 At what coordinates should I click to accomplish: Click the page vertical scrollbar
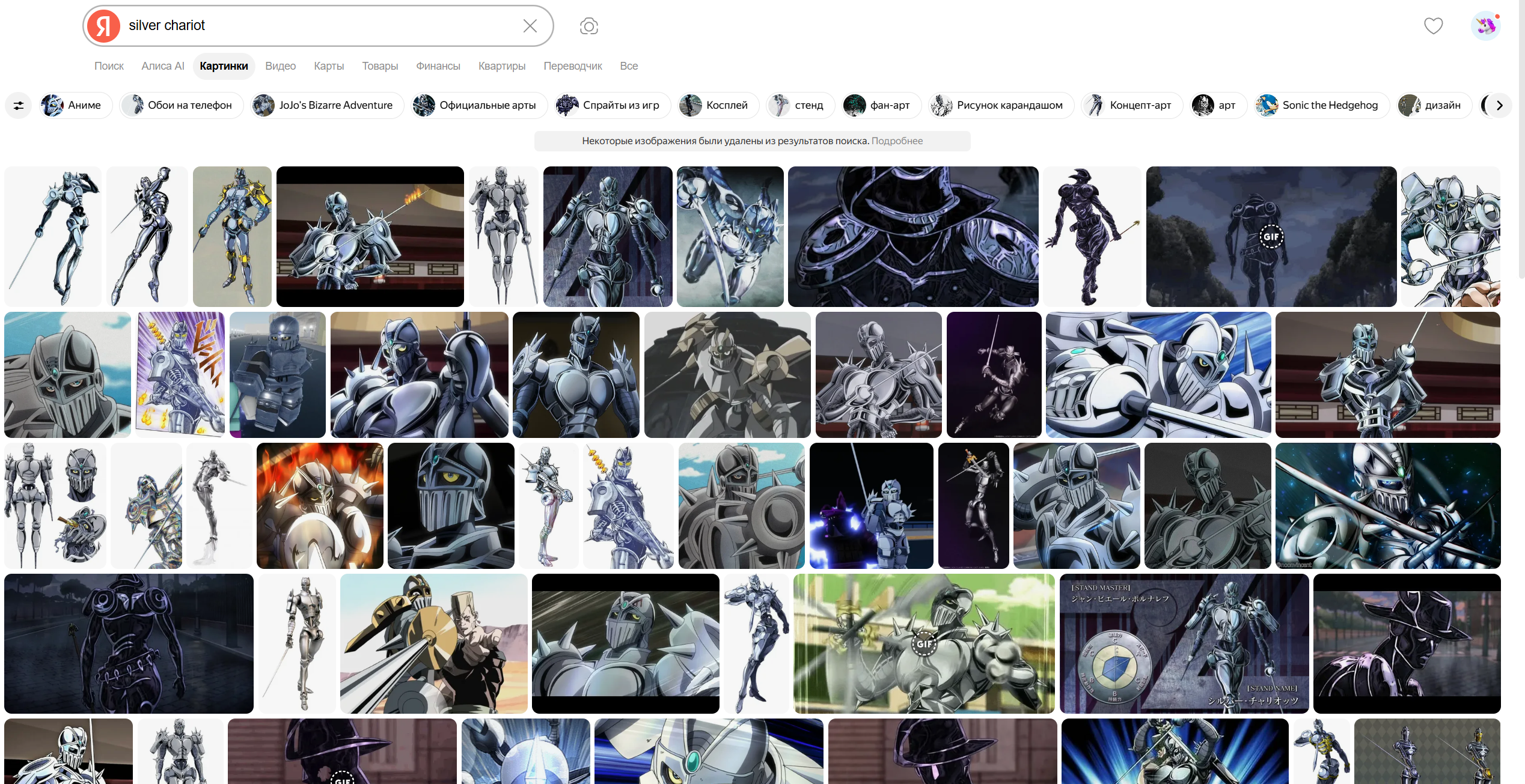pyautogui.click(x=1521, y=138)
